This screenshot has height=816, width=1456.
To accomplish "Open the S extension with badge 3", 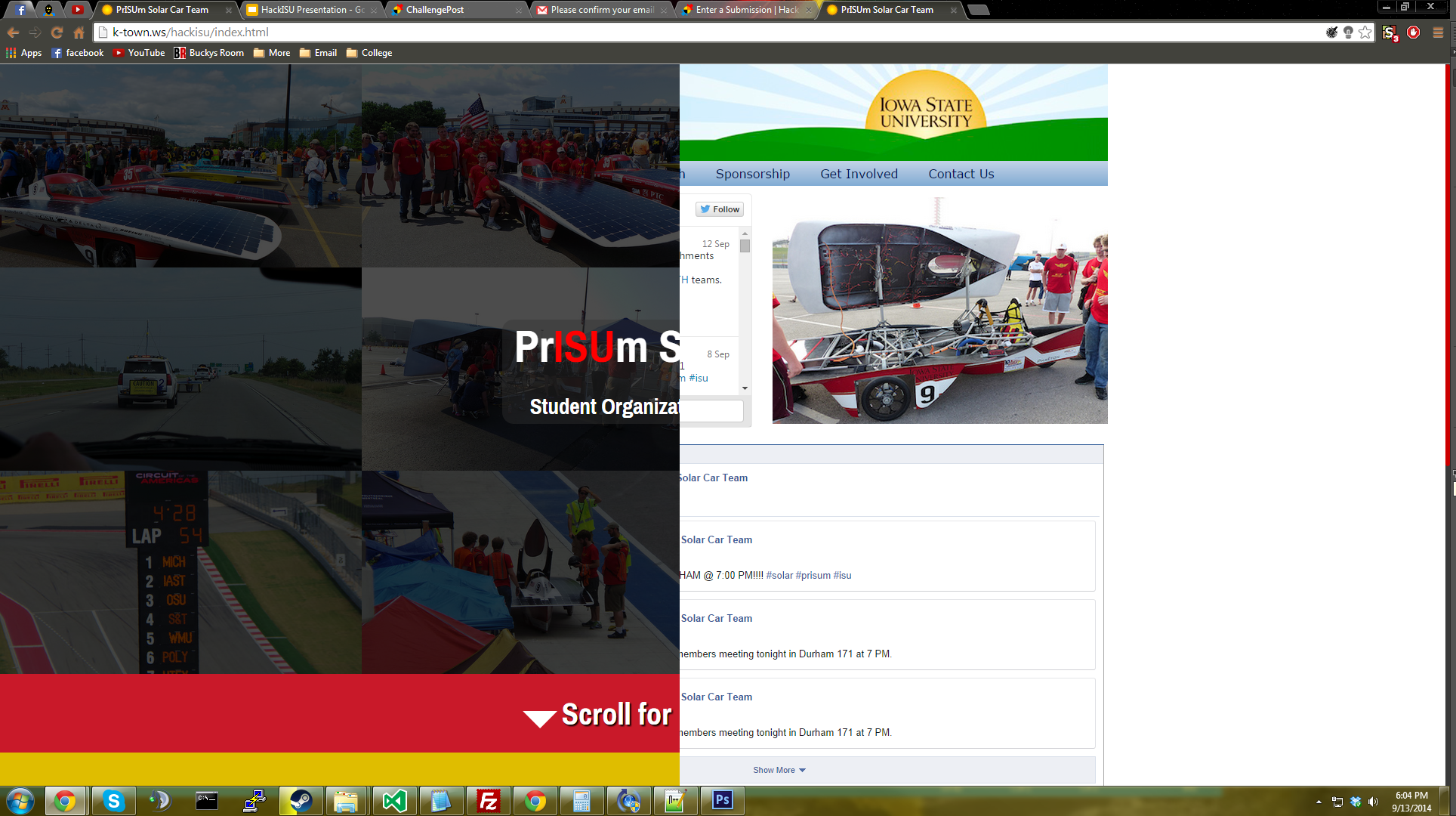I will click(1390, 32).
